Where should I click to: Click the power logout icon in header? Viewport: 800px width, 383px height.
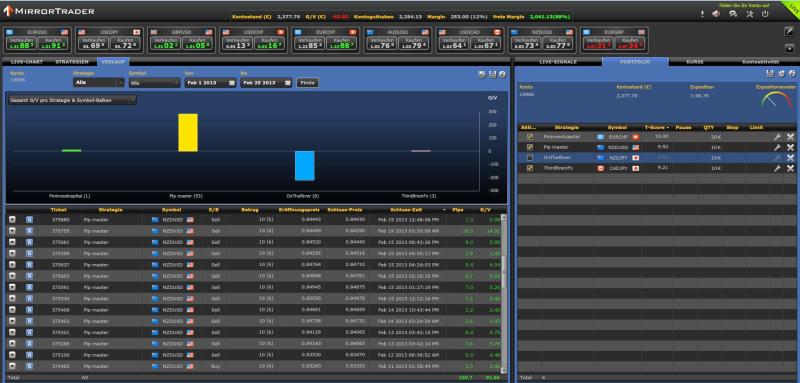tap(765, 14)
